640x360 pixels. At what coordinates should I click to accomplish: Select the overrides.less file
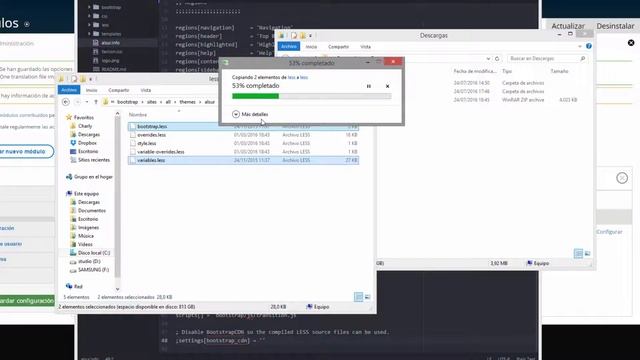tap(243, 135)
